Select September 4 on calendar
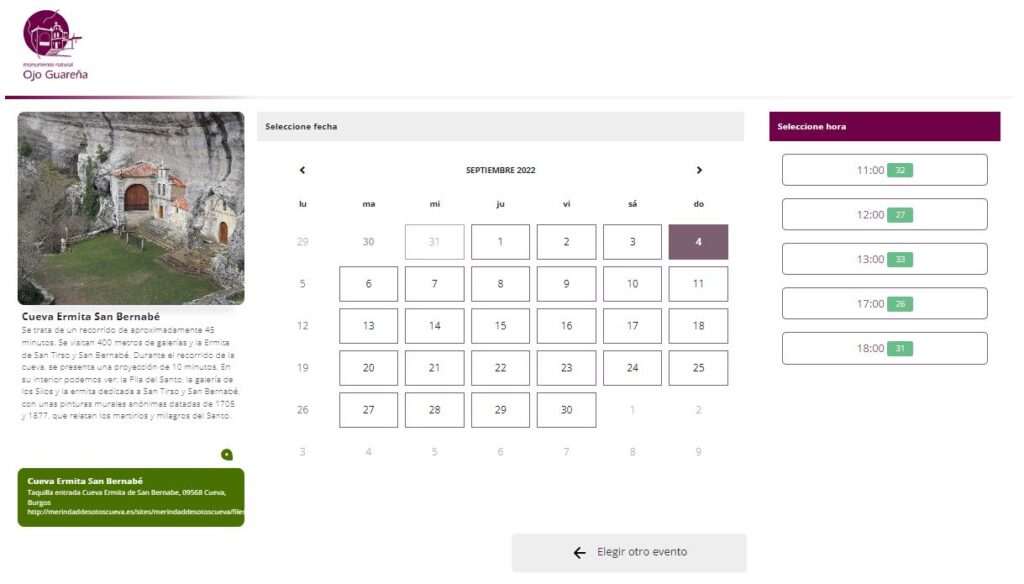This screenshot has height=584, width=1024. [698, 242]
